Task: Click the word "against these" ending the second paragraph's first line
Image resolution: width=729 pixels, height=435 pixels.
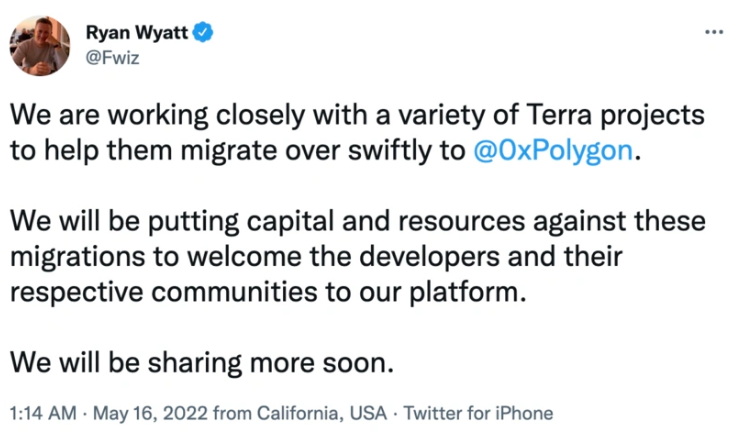Action: click(x=619, y=221)
